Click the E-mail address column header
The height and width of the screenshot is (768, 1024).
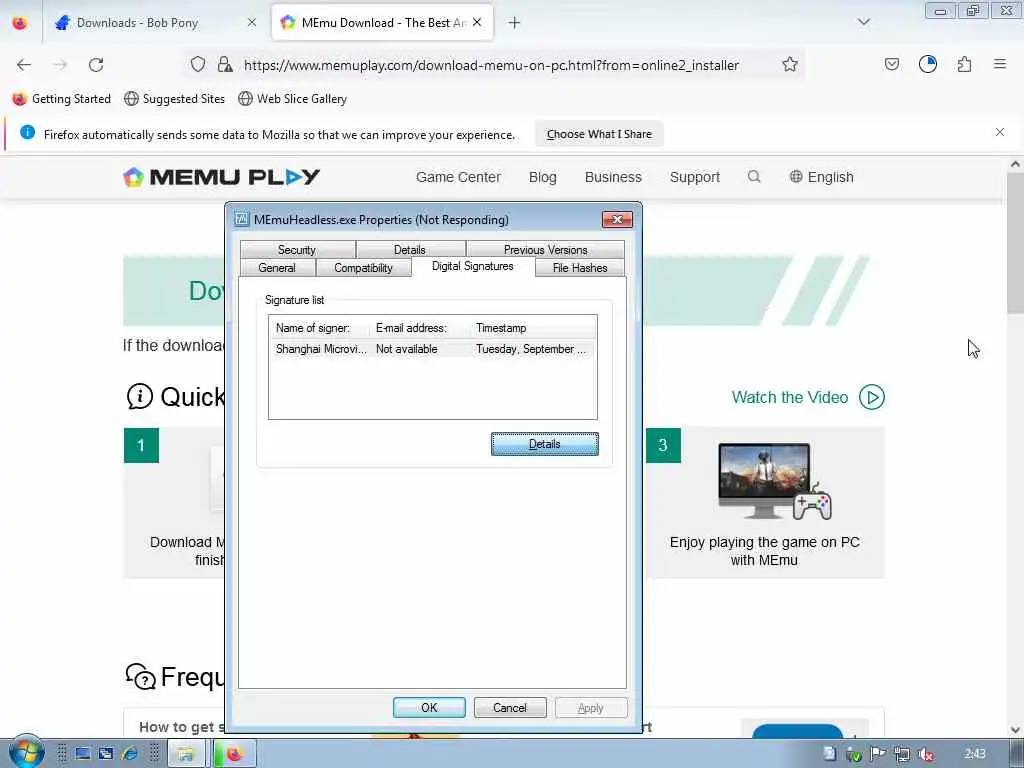(421, 328)
